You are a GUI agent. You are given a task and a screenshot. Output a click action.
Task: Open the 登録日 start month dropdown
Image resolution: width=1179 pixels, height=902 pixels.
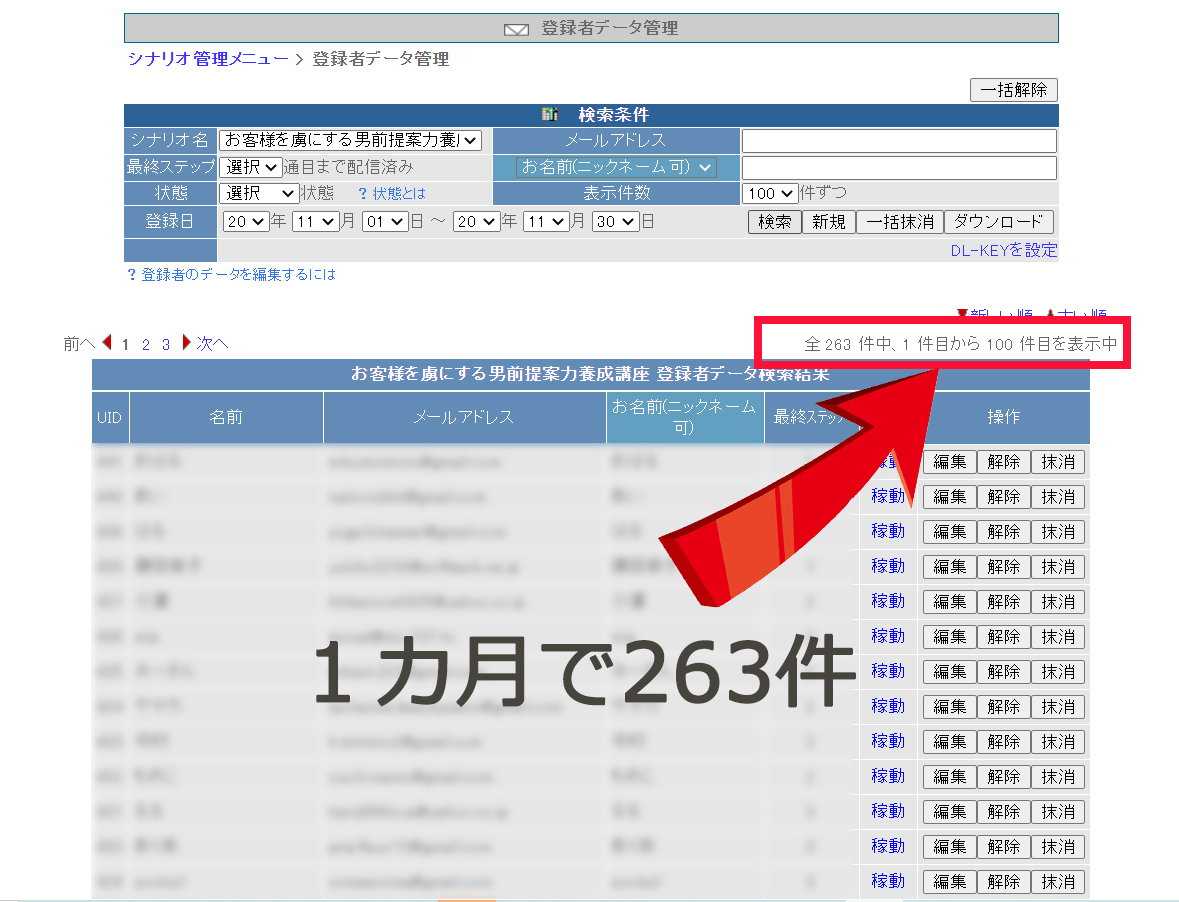(315, 222)
